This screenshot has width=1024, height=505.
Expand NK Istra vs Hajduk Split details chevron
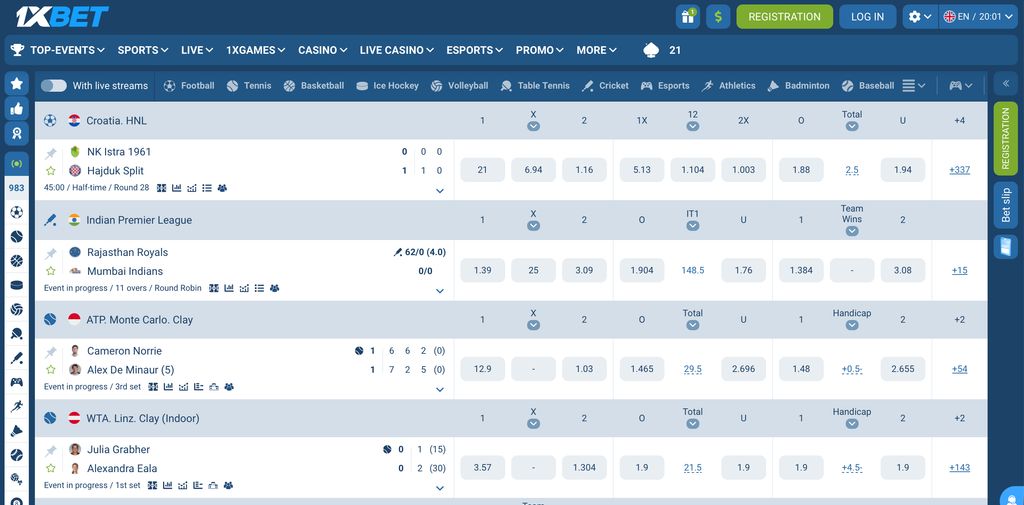coord(440,191)
